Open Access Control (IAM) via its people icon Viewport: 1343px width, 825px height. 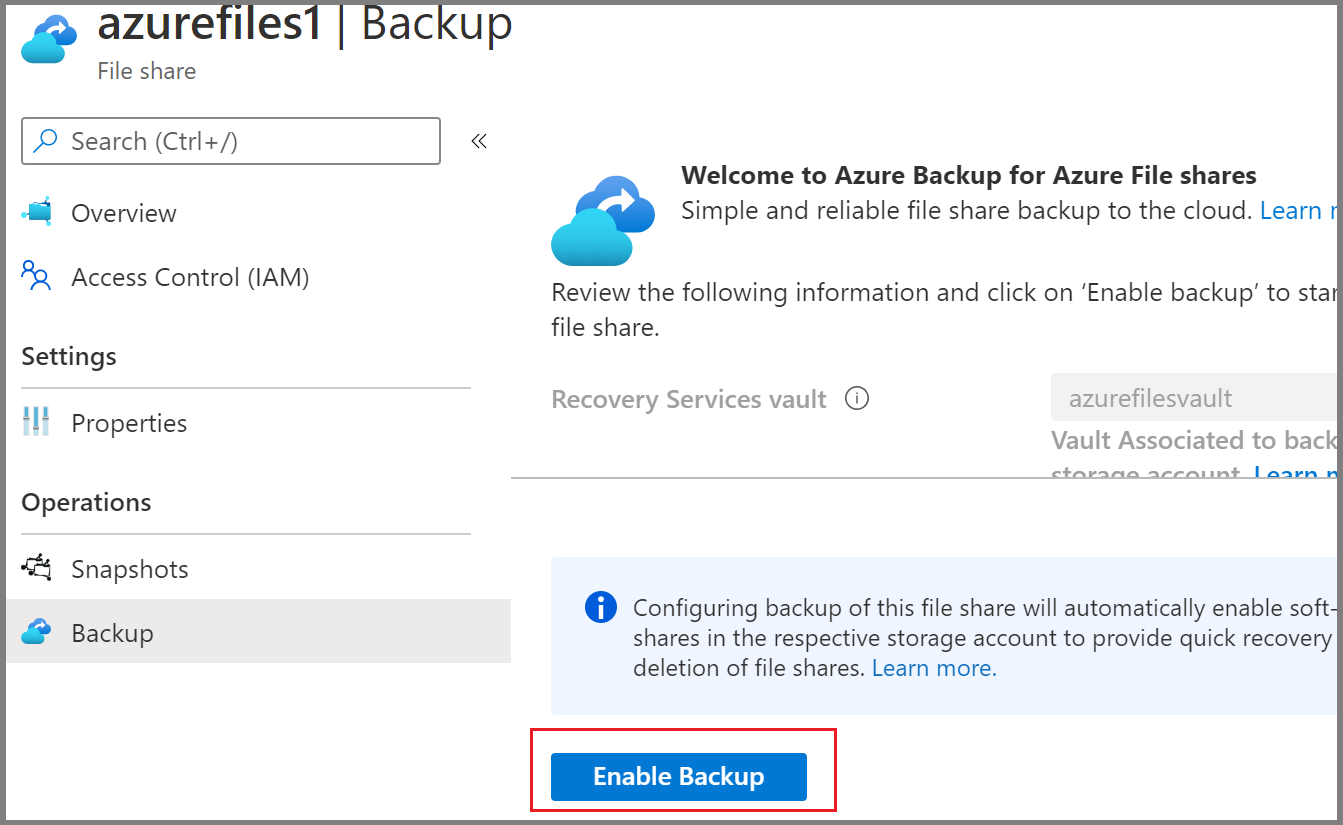pos(37,277)
